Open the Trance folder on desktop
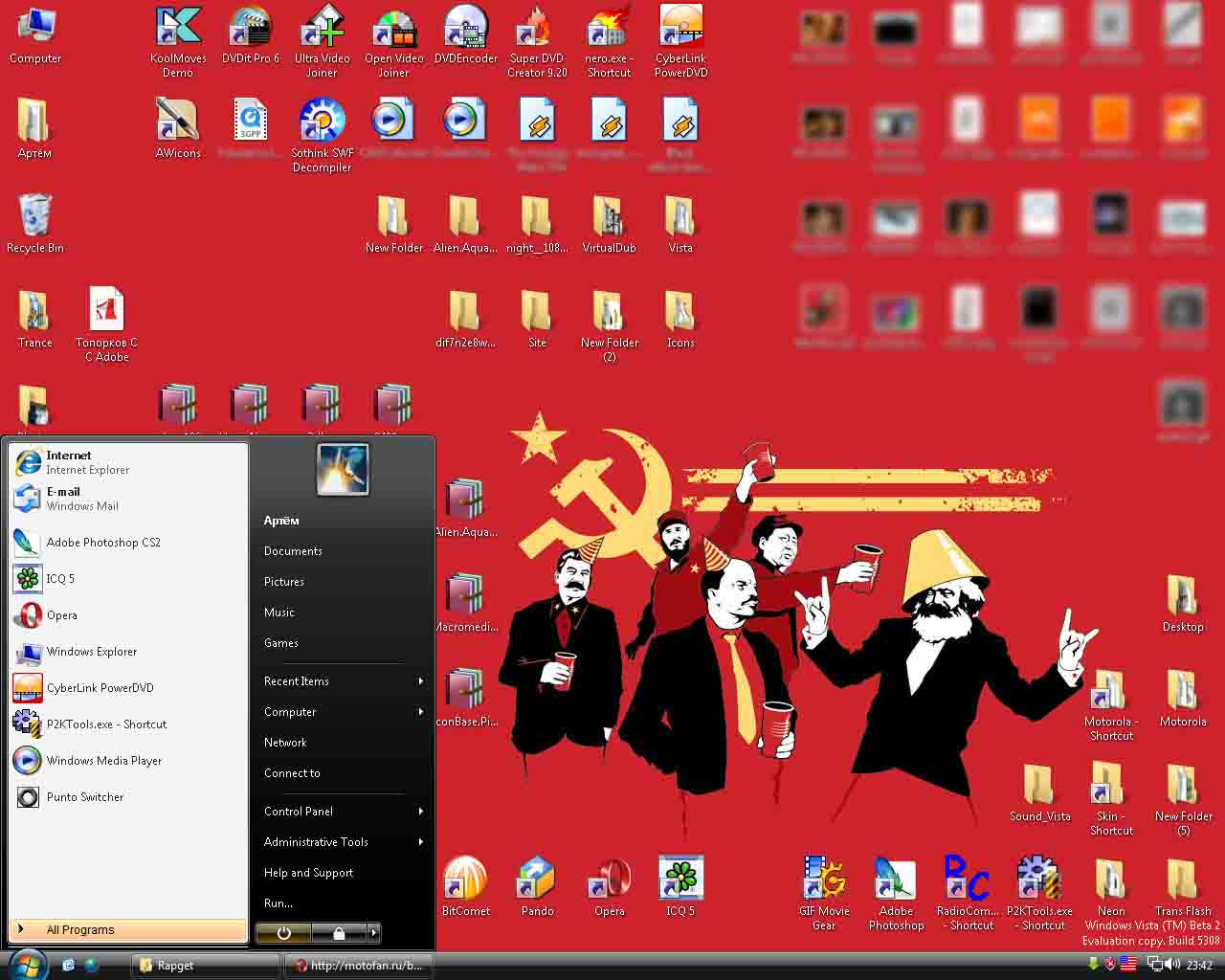This screenshot has width=1225, height=980. click(x=35, y=319)
